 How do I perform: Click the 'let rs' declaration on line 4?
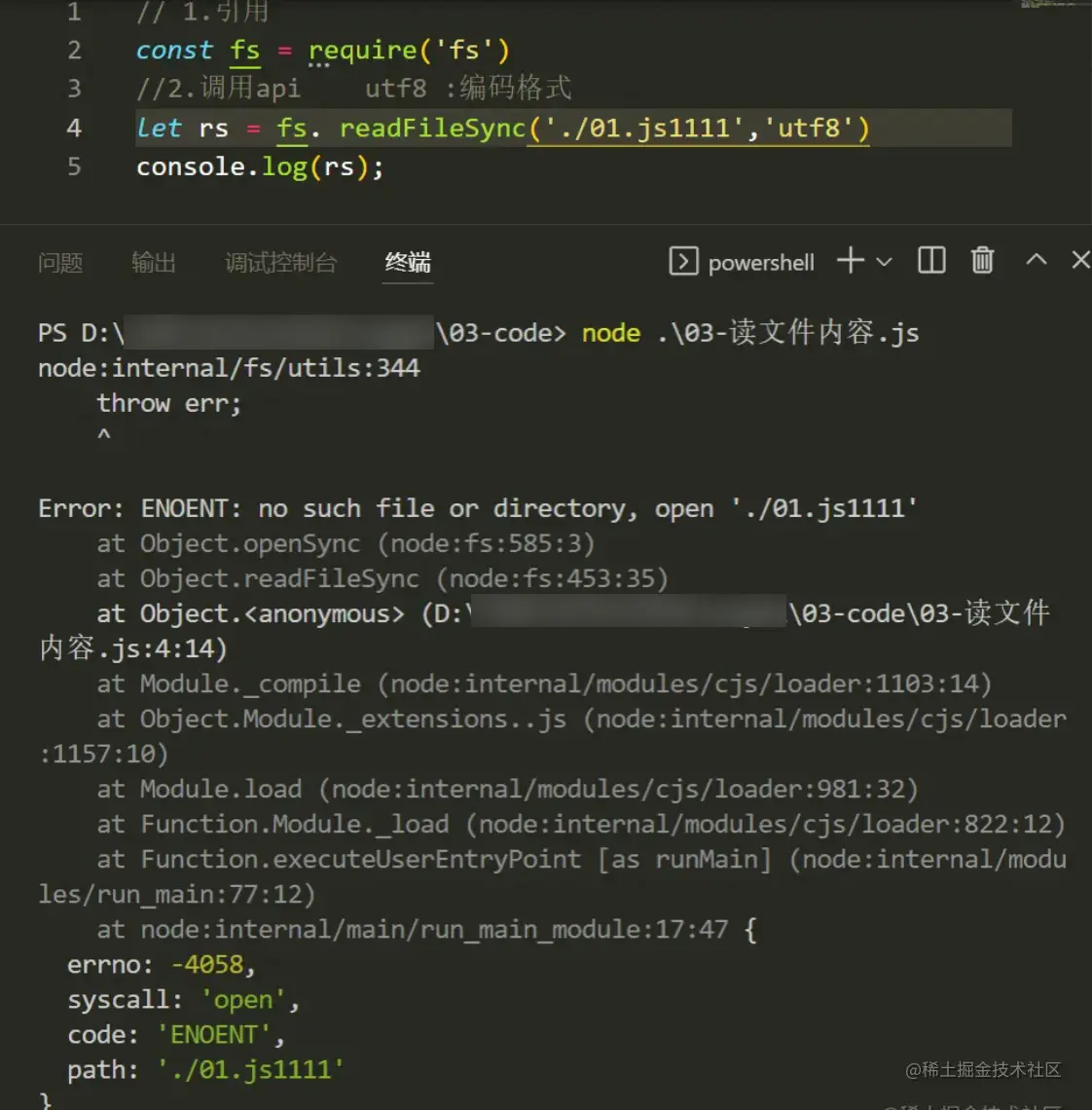[x=182, y=129]
